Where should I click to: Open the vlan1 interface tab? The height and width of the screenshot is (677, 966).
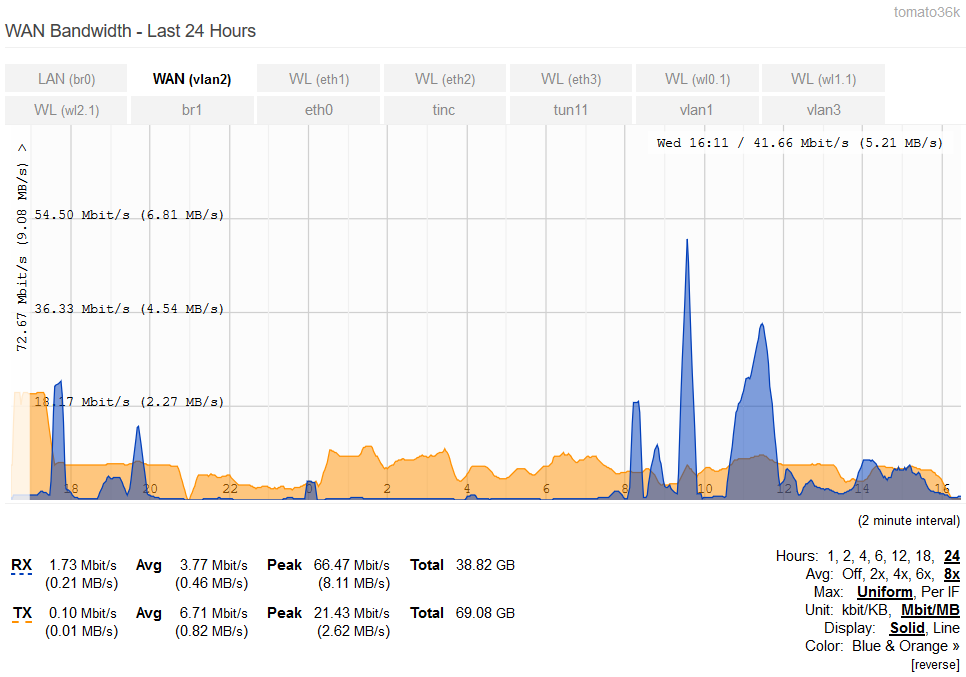click(697, 110)
